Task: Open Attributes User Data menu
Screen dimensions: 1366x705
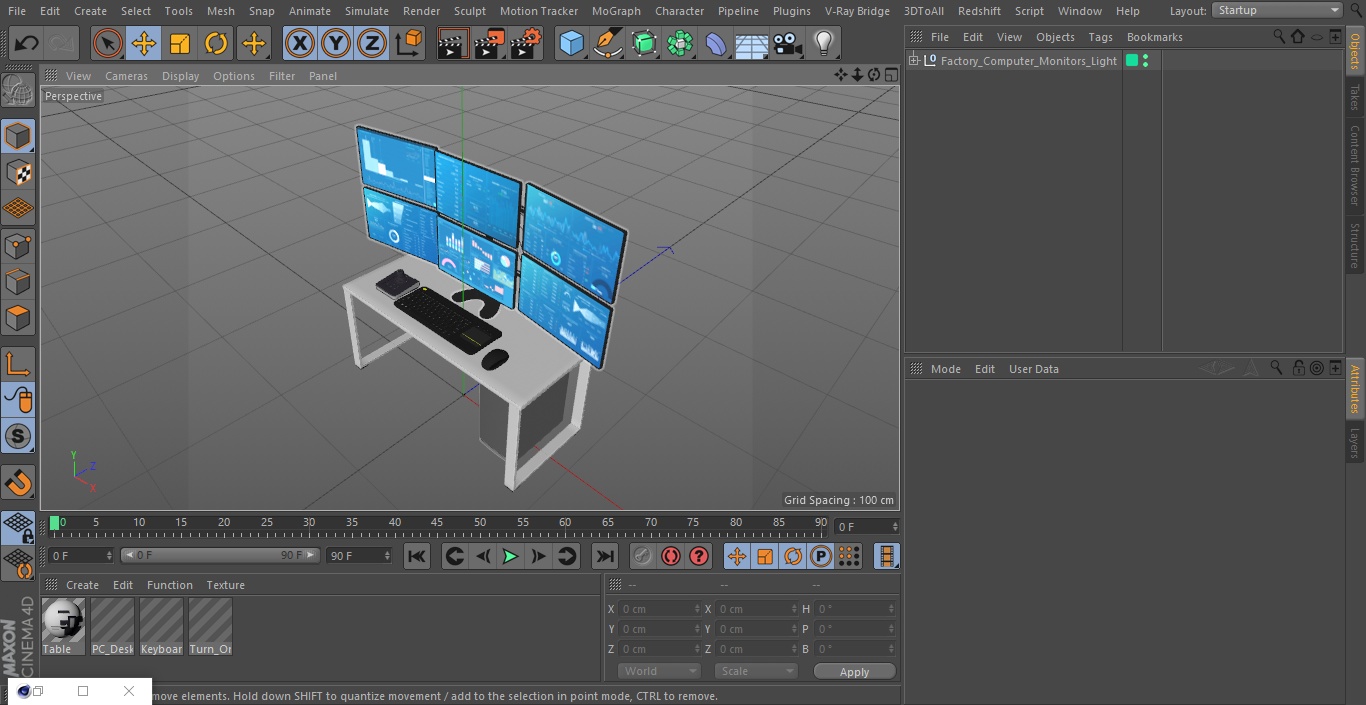Action: pos(1033,369)
